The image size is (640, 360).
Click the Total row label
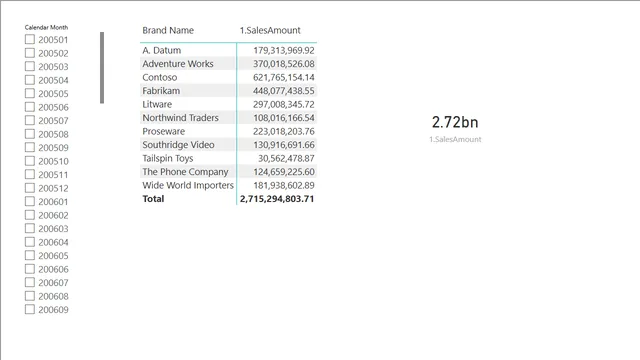pos(153,199)
